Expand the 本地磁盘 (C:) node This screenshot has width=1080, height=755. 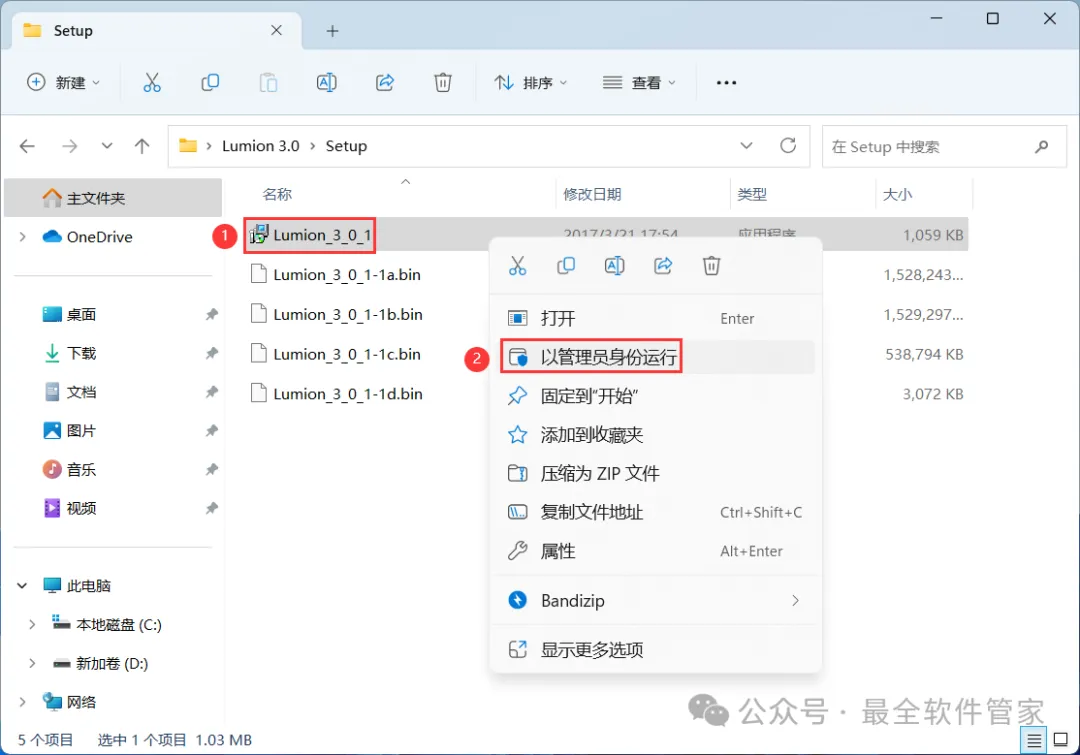click(32, 625)
